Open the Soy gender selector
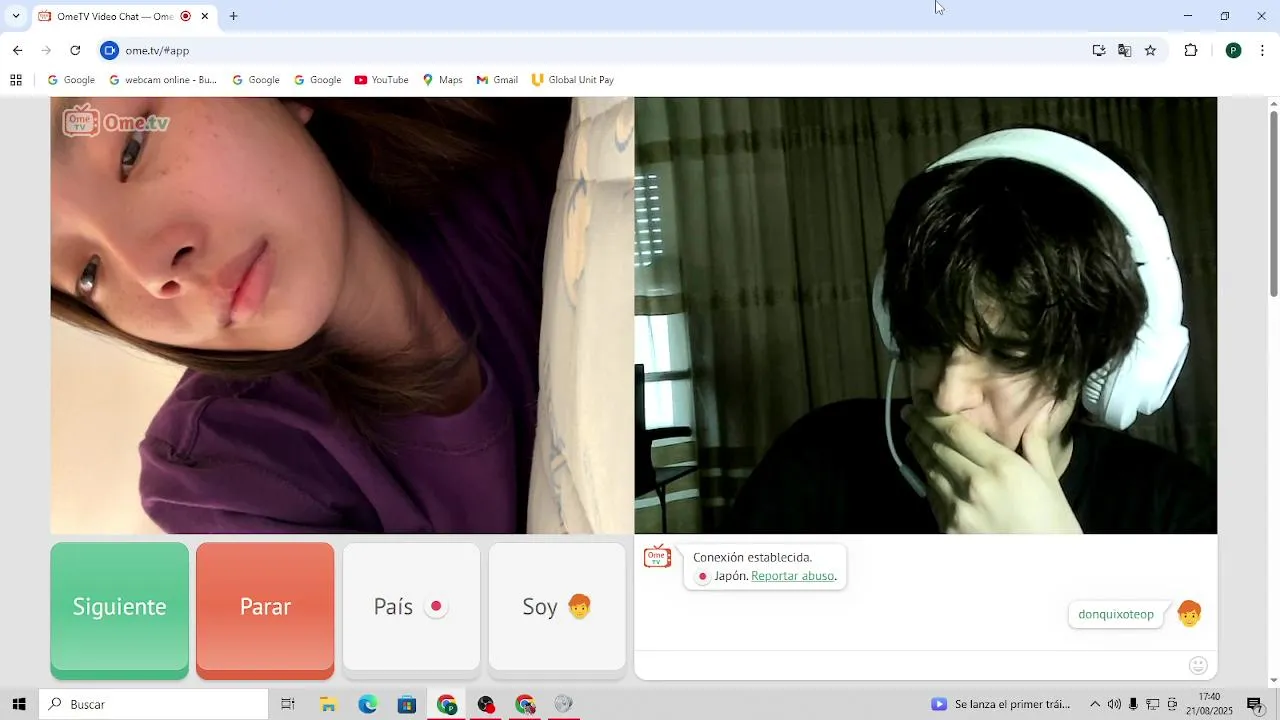This screenshot has width=1280, height=720. (557, 607)
